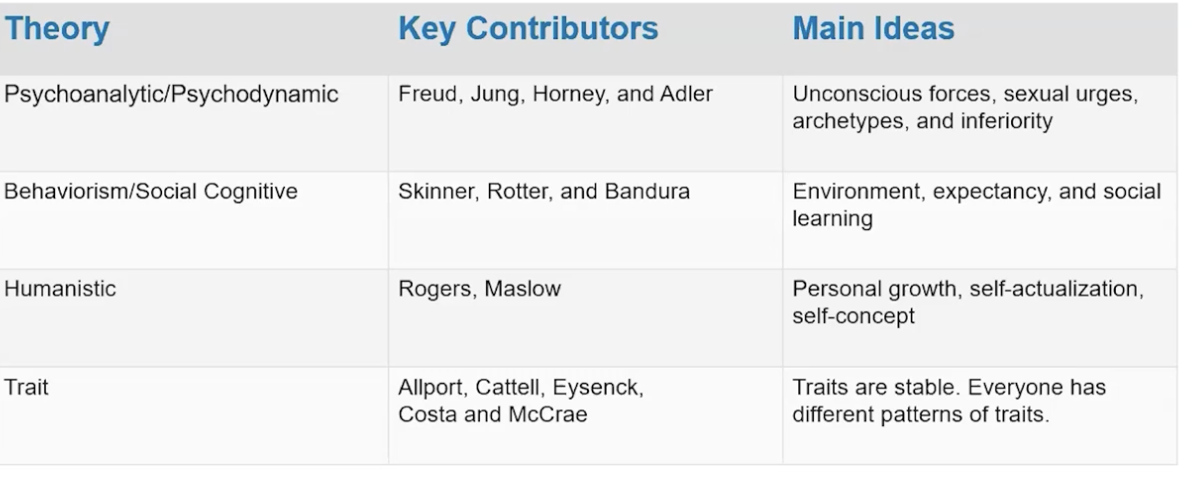The height and width of the screenshot is (484, 1192).
Task: Click the Traits are stable main idea text
Action: pos(877,388)
